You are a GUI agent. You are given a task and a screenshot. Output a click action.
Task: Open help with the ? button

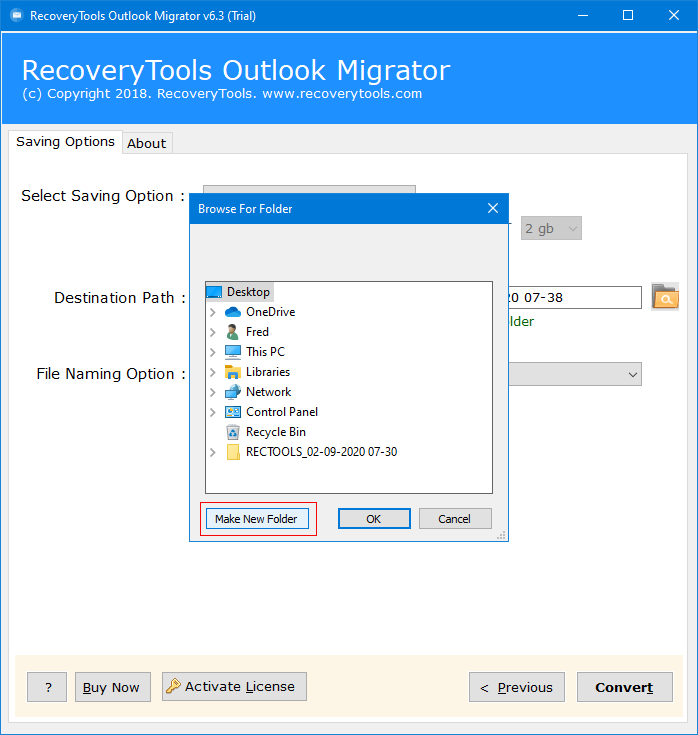(x=47, y=687)
